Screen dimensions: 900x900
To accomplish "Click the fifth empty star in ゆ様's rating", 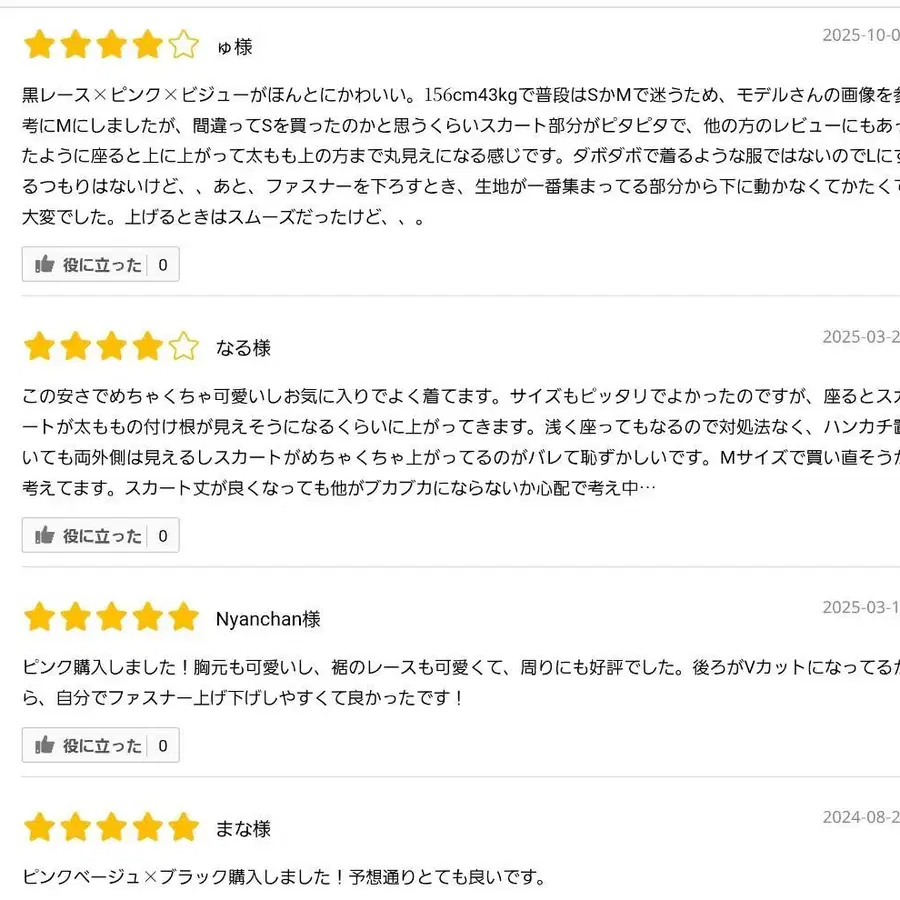I will 183,44.
